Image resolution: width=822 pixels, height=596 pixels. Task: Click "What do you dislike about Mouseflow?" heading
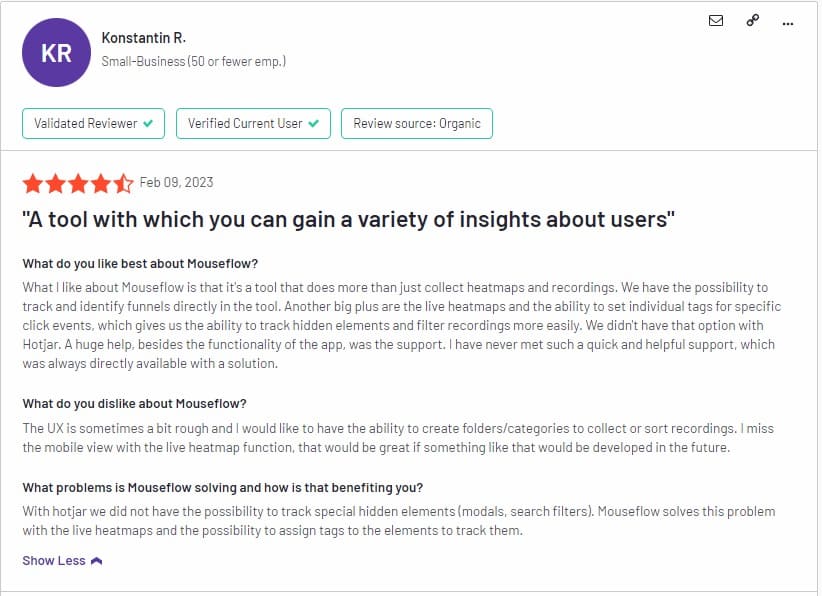(x=134, y=404)
